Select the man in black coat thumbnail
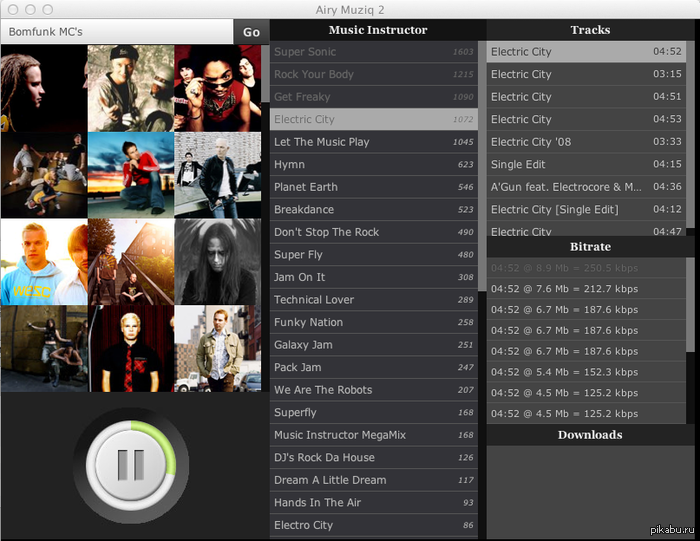Screen dimensions: 700x541 pyautogui.click(x=217, y=175)
